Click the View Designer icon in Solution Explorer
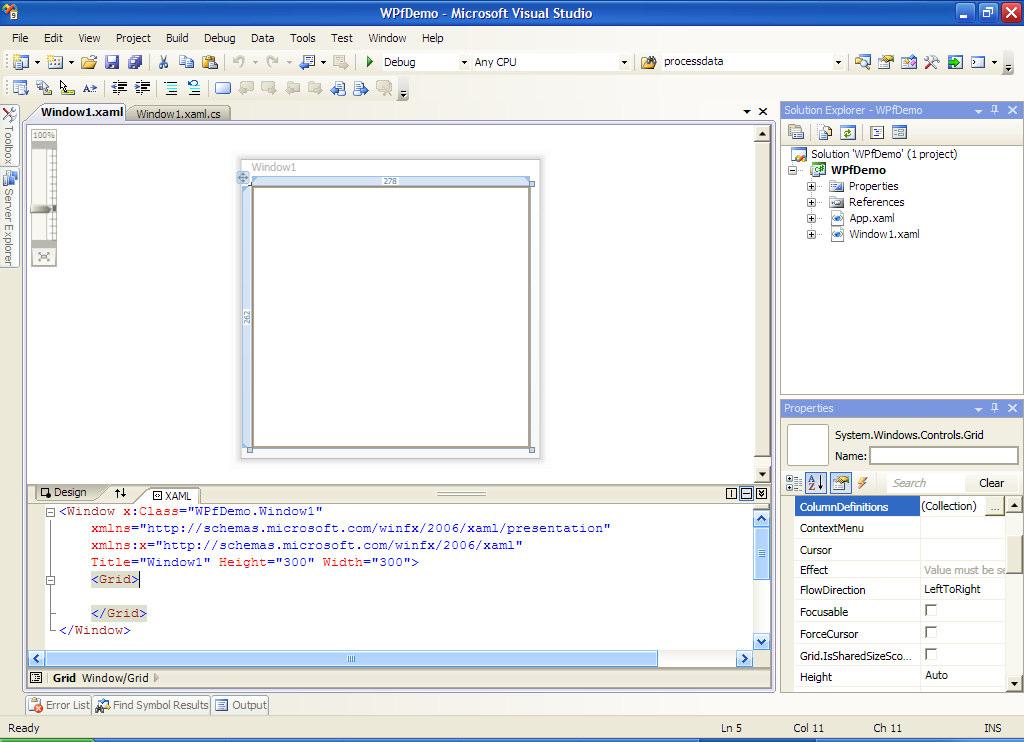1024x742 pixels. pyautogui.click(x=899, y=133)
